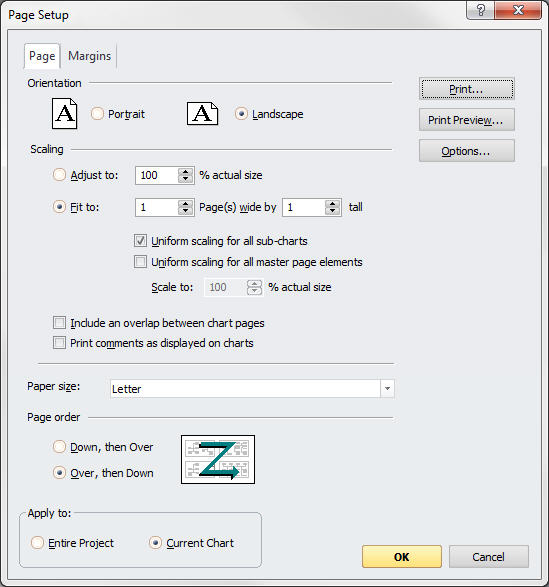
Task: Open the Options... button
Action: pyautogui.click(x=467, y=151)
